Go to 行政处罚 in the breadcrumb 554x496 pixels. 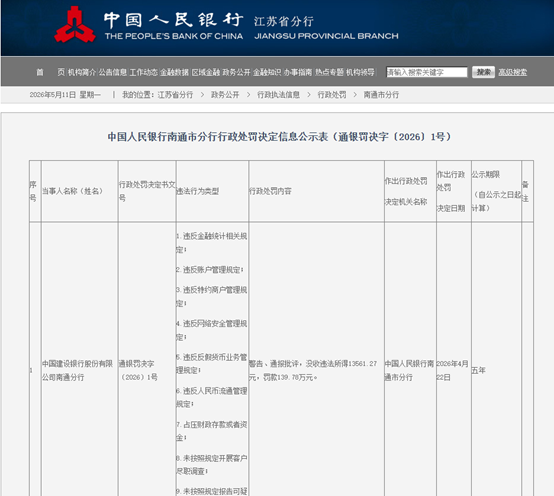332,95
